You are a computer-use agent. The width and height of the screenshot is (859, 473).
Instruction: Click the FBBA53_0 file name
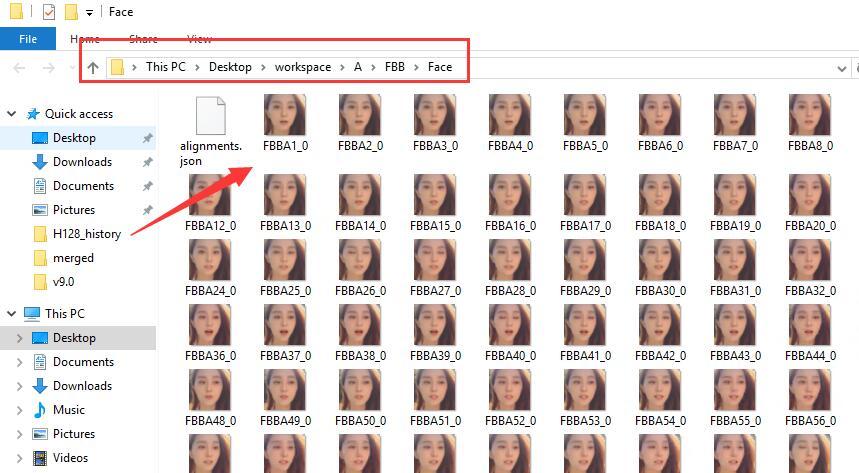(x=585, y=420)
